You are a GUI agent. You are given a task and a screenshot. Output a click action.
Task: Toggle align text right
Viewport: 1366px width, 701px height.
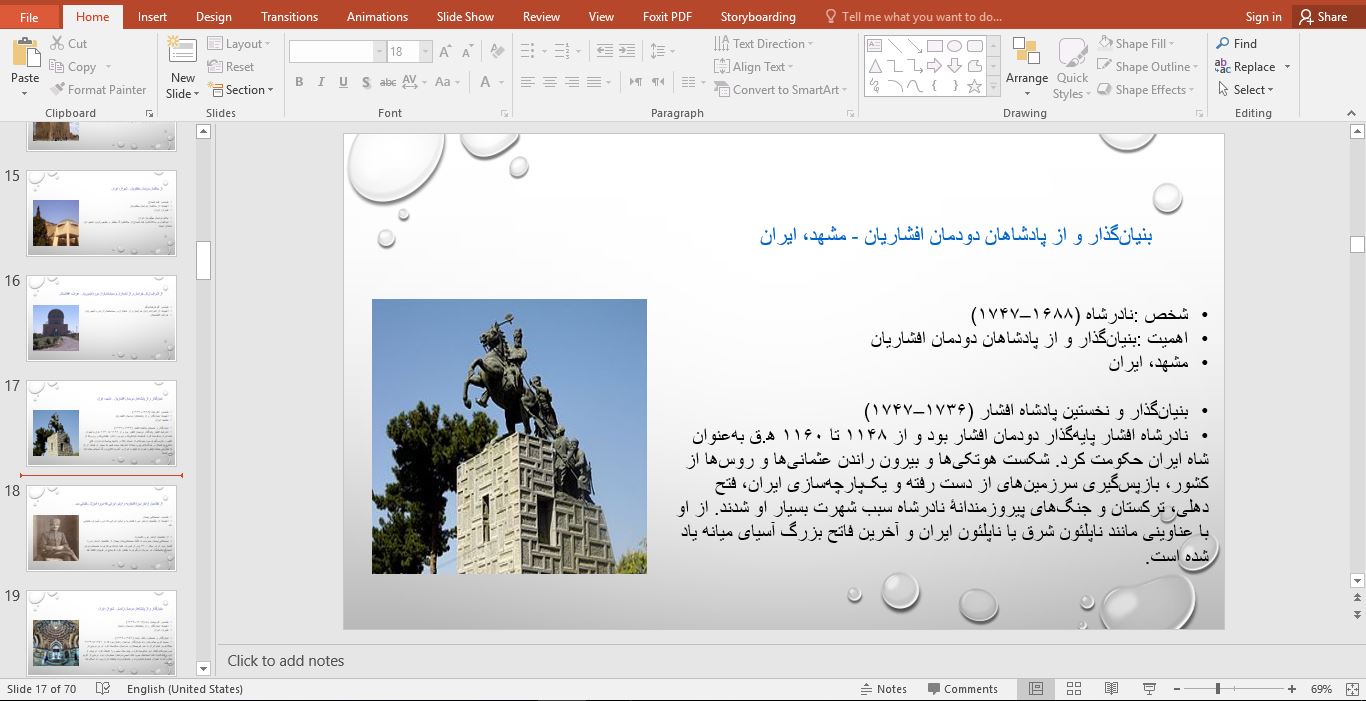click(572, 82)
